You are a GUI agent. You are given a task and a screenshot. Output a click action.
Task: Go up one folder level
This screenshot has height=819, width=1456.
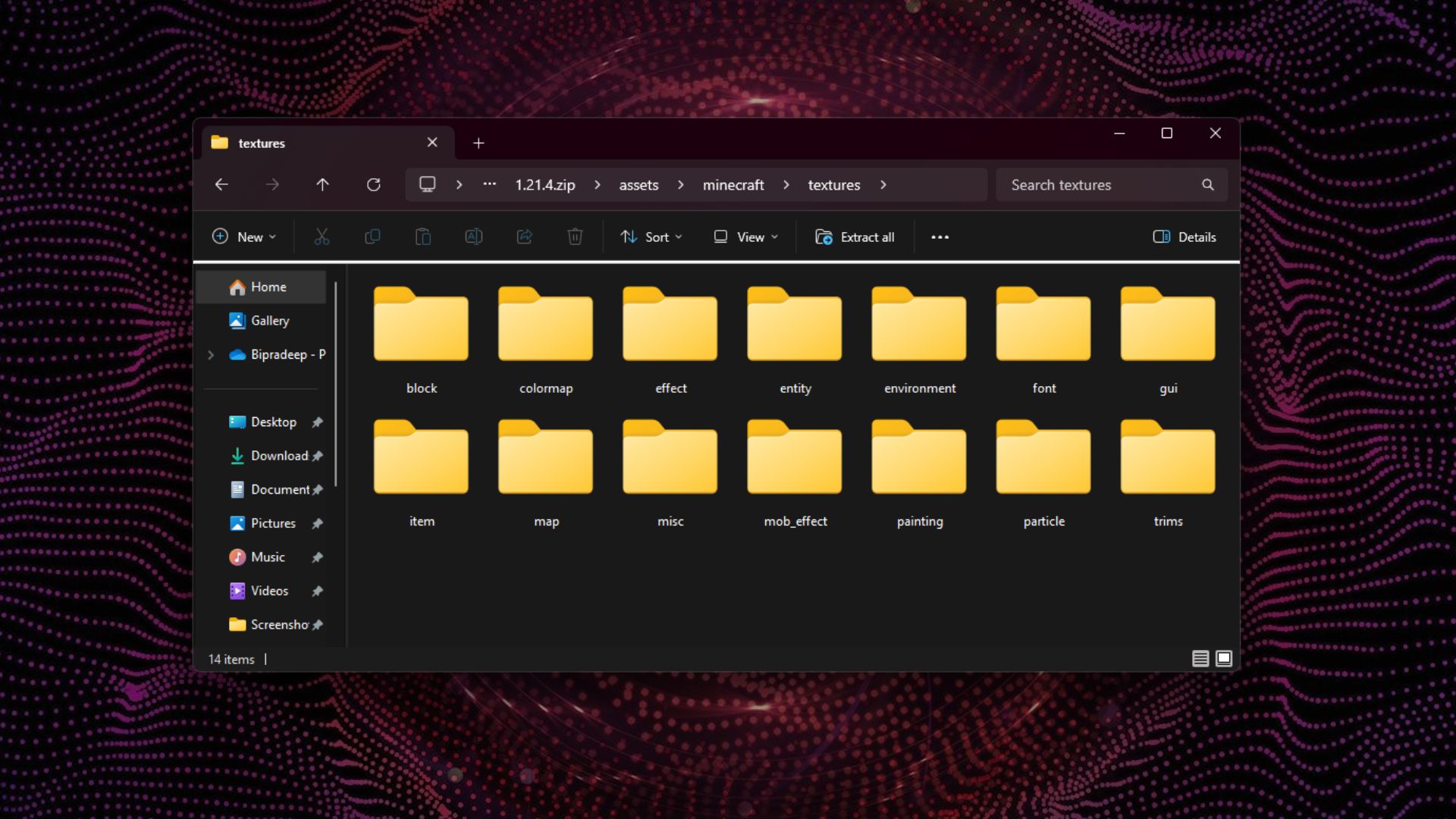pos(322,184)
